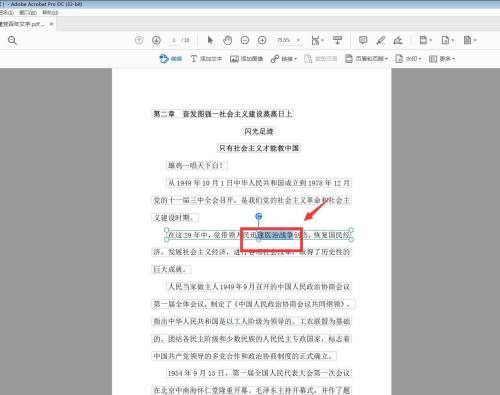Open the 更多 more options dropdown
The width and height of the screenshot is (500, 395).
pos(442,59)
